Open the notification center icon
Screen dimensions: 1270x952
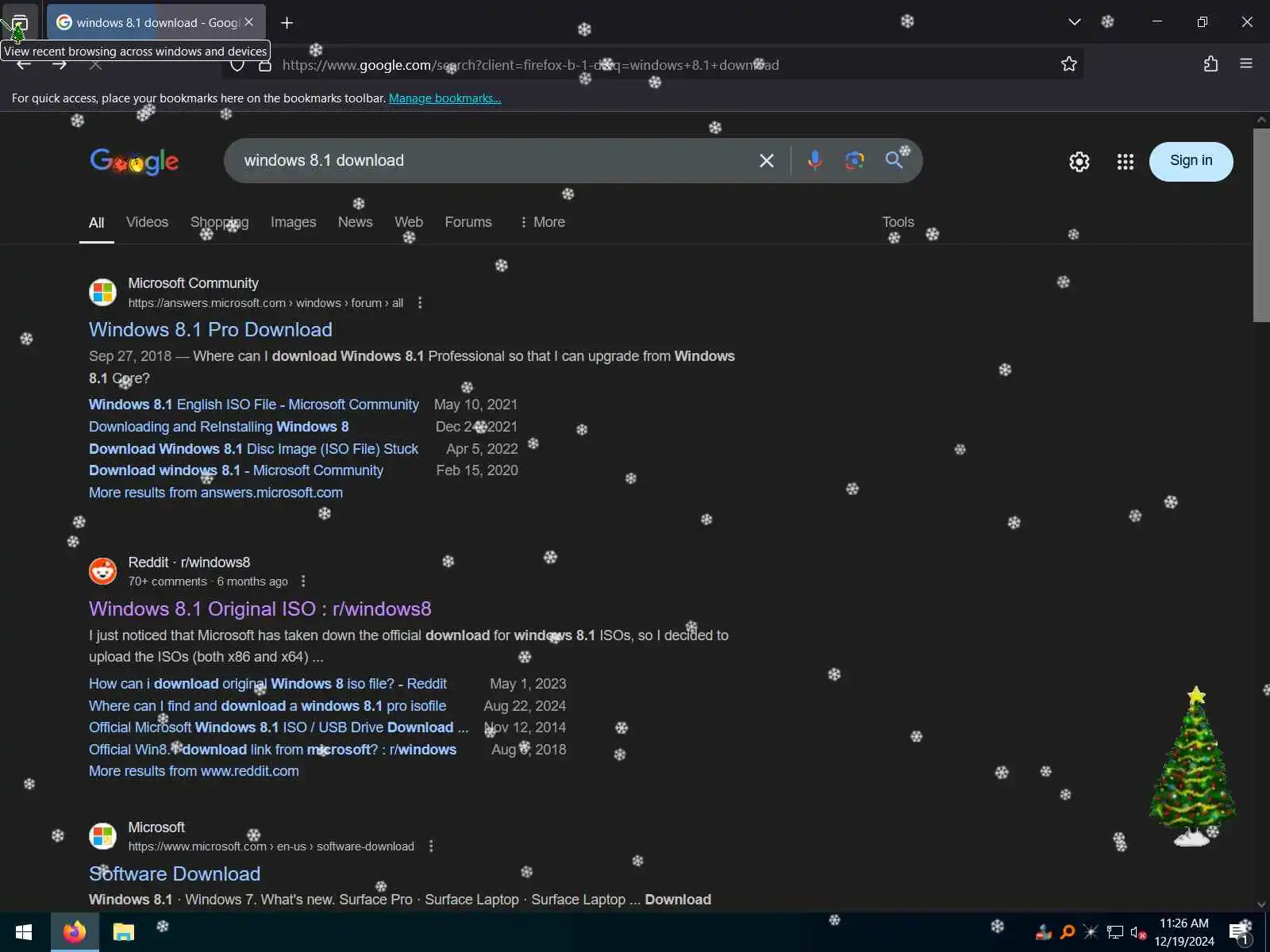click(x=1240, y=934)
